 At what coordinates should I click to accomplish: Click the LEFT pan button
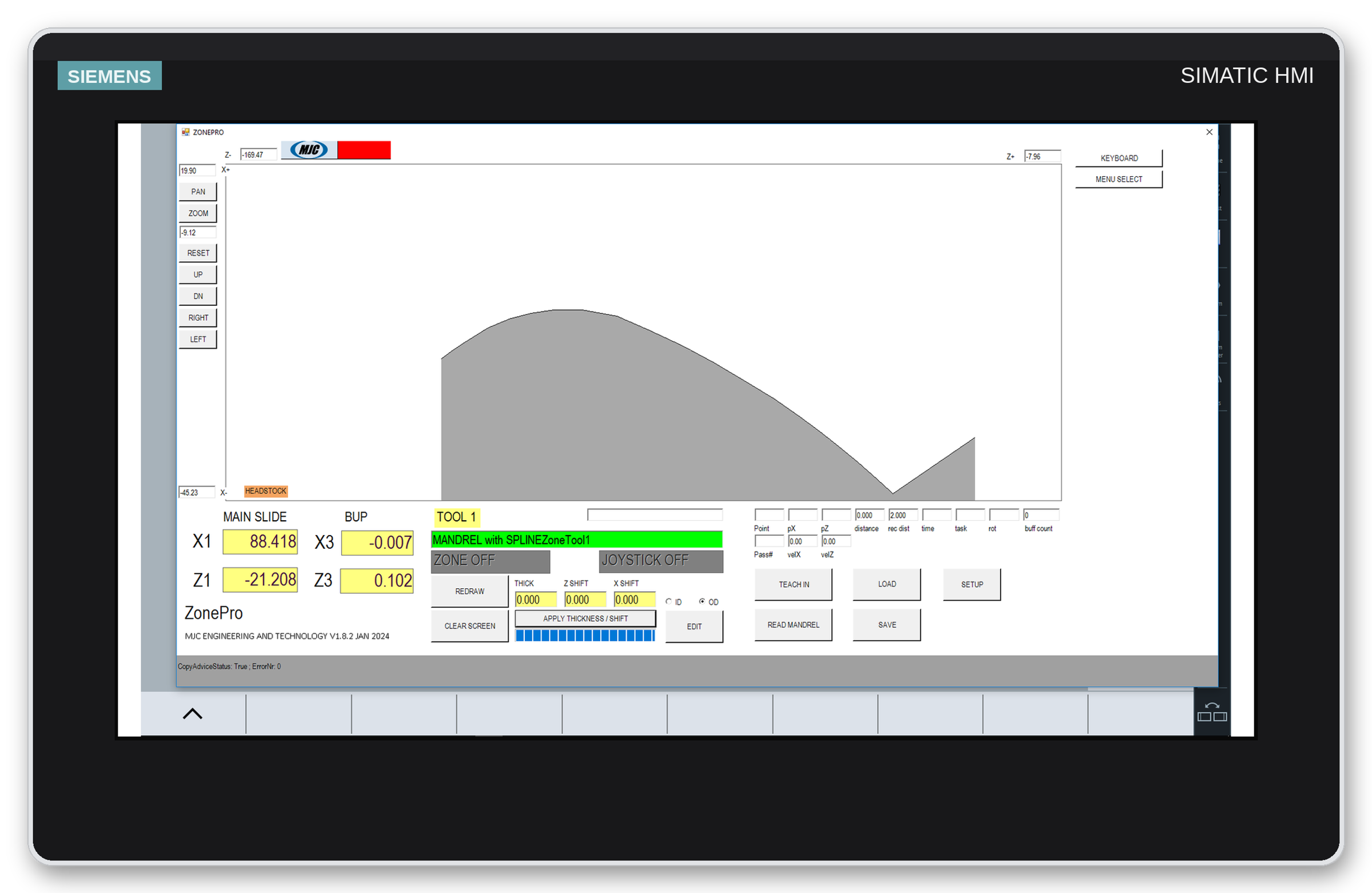pos(198,339)
